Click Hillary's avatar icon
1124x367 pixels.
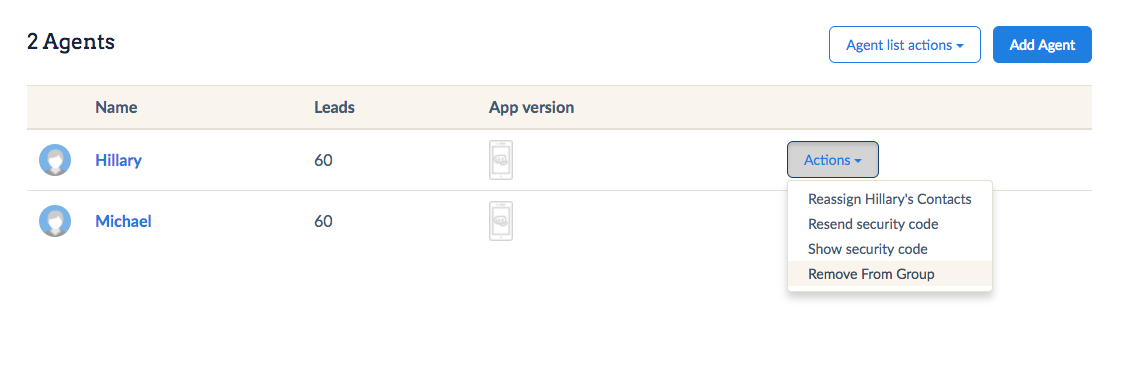pos(54,160)
